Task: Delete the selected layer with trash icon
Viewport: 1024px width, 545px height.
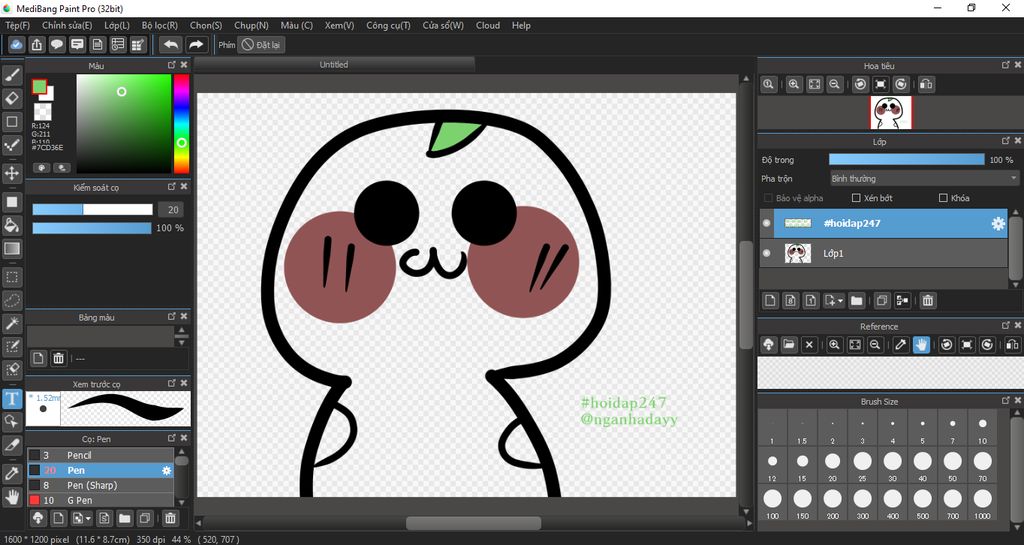Action: [927, 300]
